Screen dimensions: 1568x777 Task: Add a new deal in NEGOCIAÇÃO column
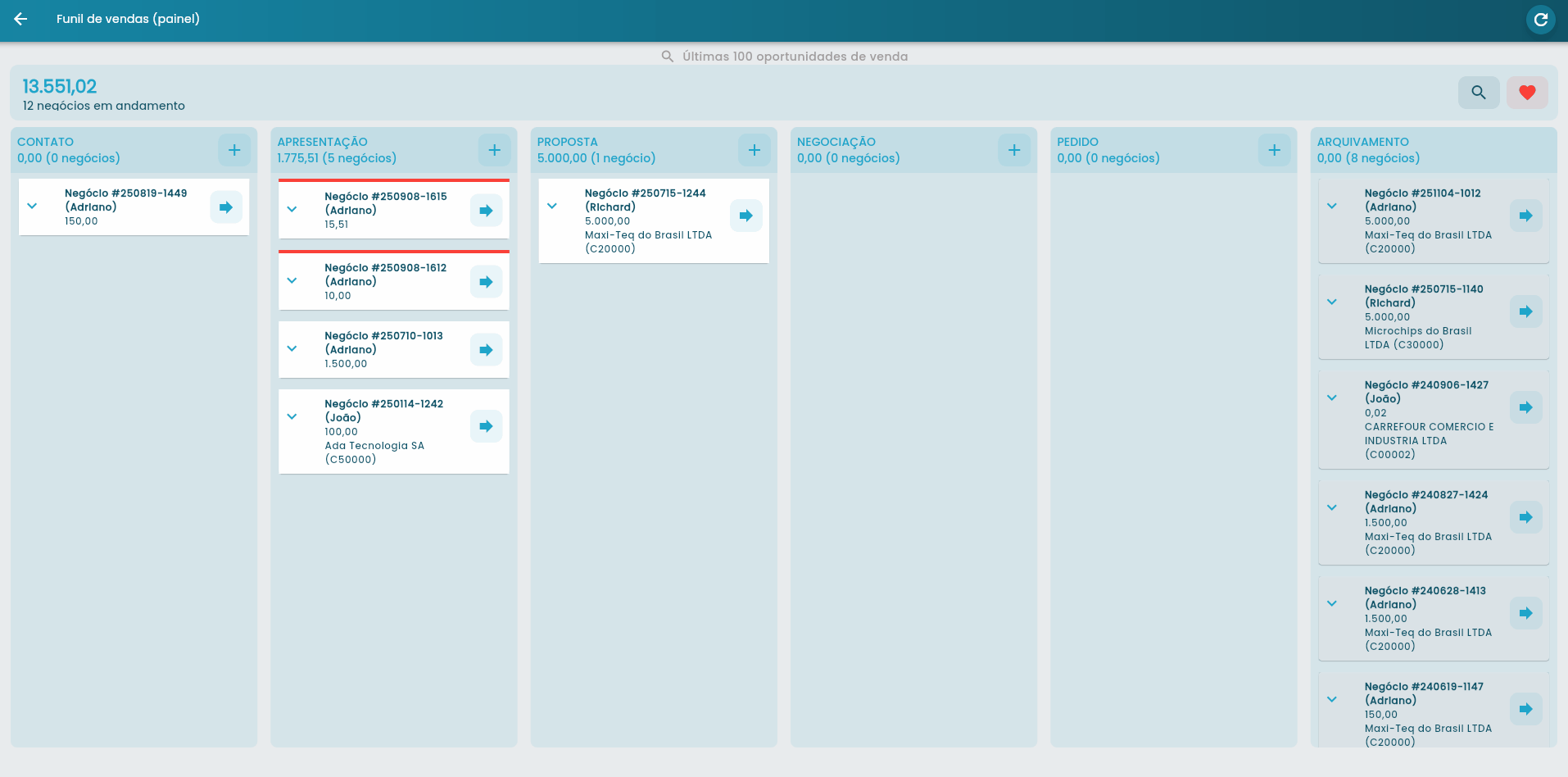[1013, 150]
